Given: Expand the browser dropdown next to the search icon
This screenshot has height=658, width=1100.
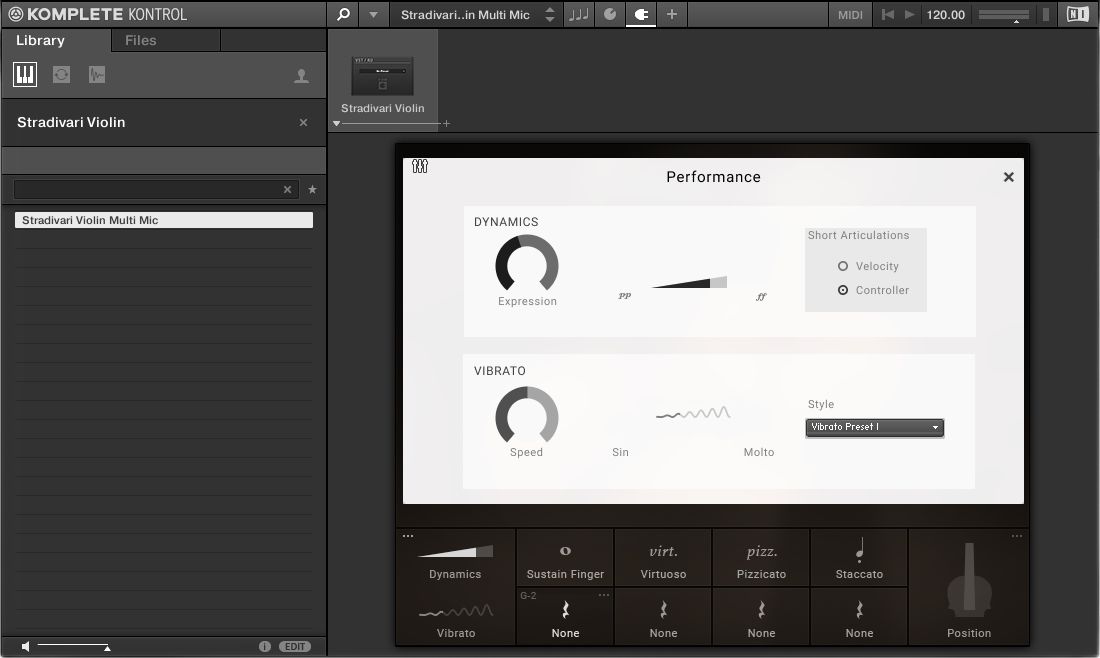Looking at the screenshot, I should click(371, 15).
